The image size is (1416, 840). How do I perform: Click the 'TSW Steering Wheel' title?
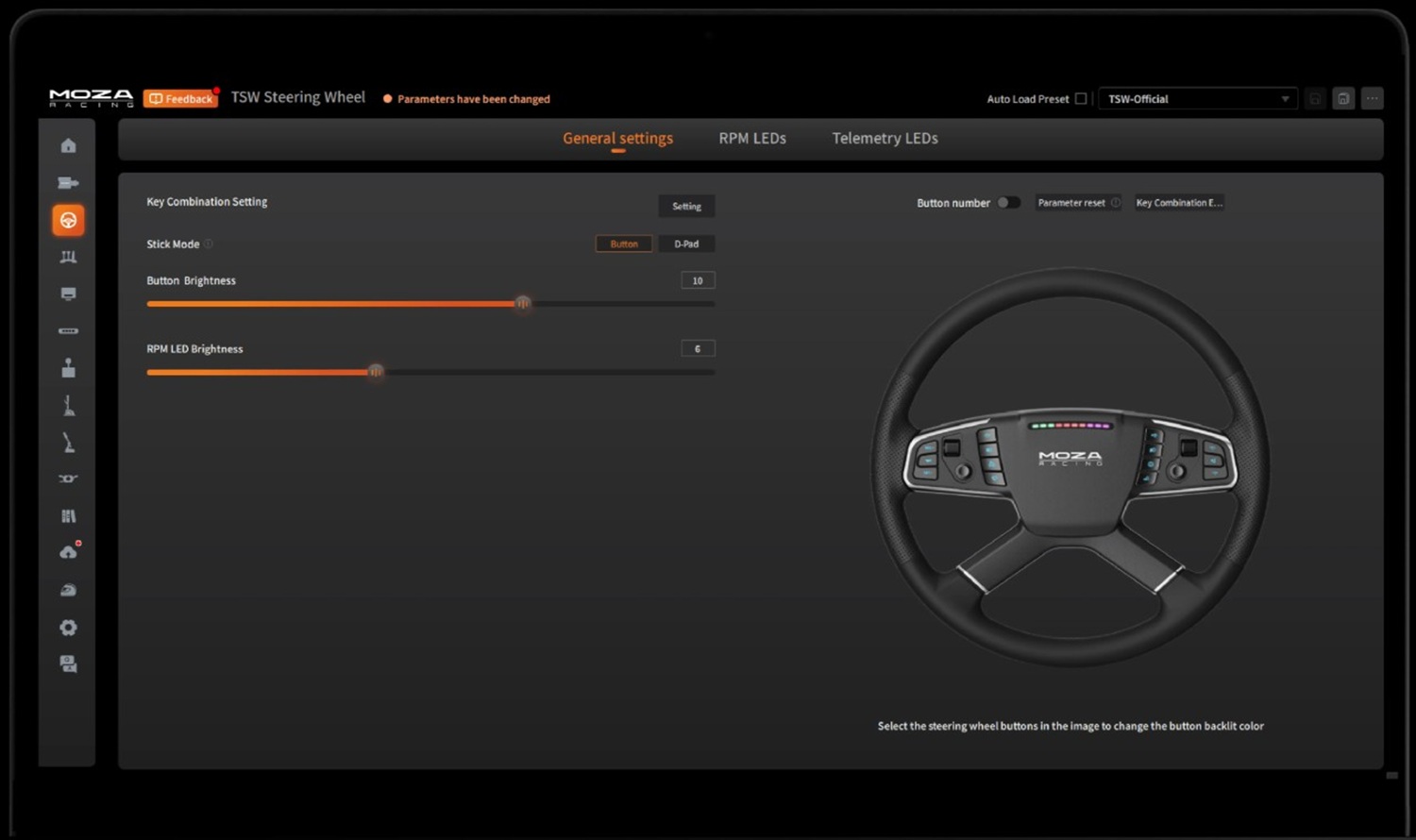click(298, 97)
